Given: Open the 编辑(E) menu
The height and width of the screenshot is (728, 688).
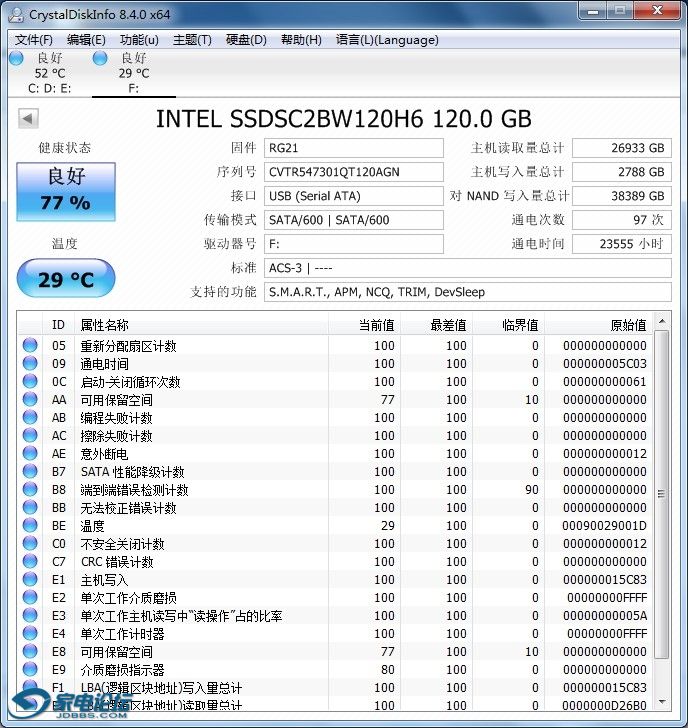Looking at the screenshot, I should [x=86, y=40].
